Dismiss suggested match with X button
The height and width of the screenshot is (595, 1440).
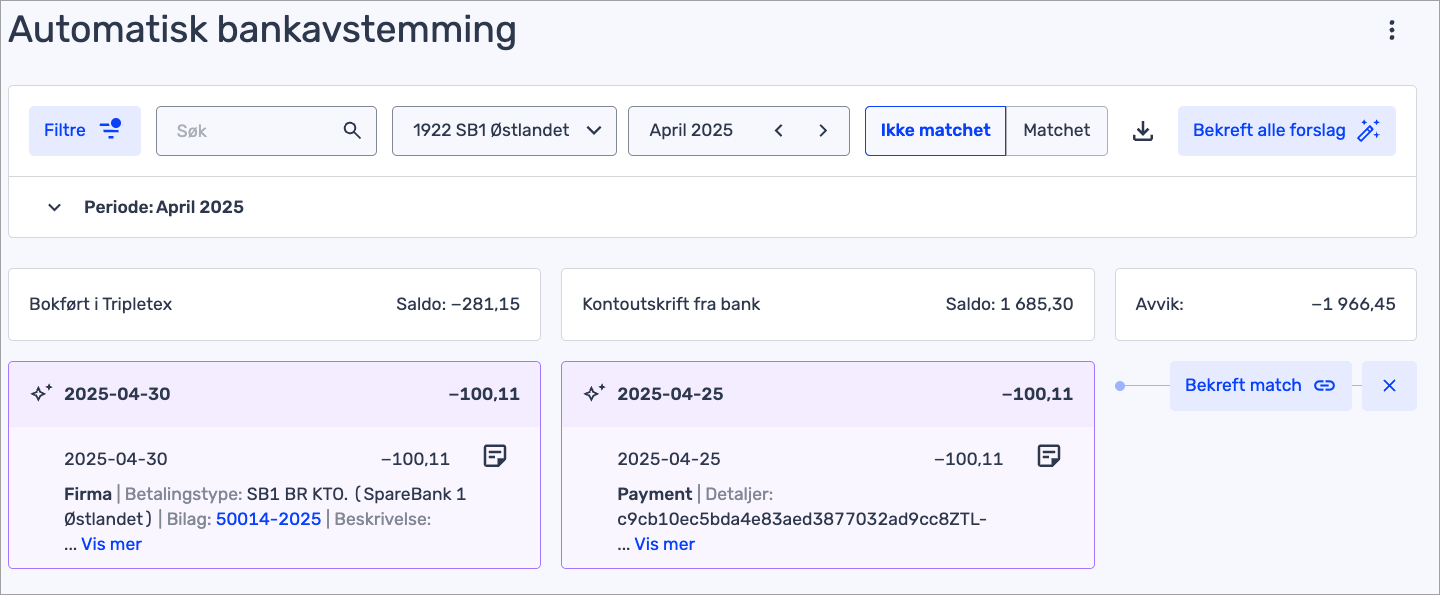(1389, 386)
